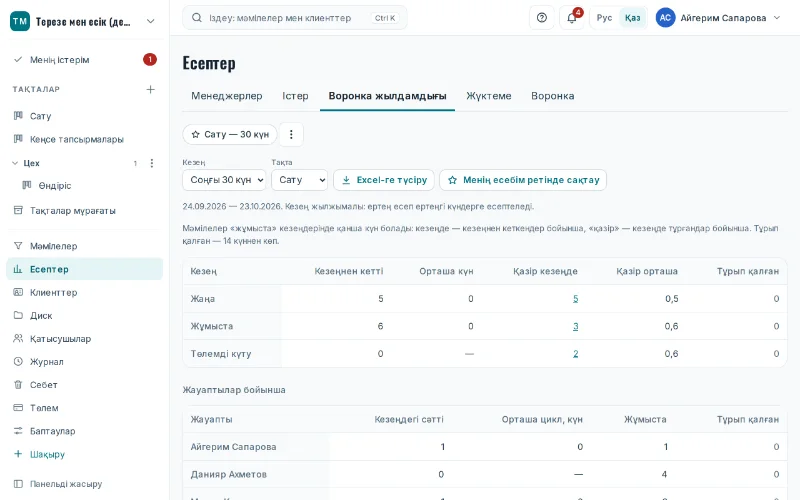Click the АС user avatar

point(665,18)
